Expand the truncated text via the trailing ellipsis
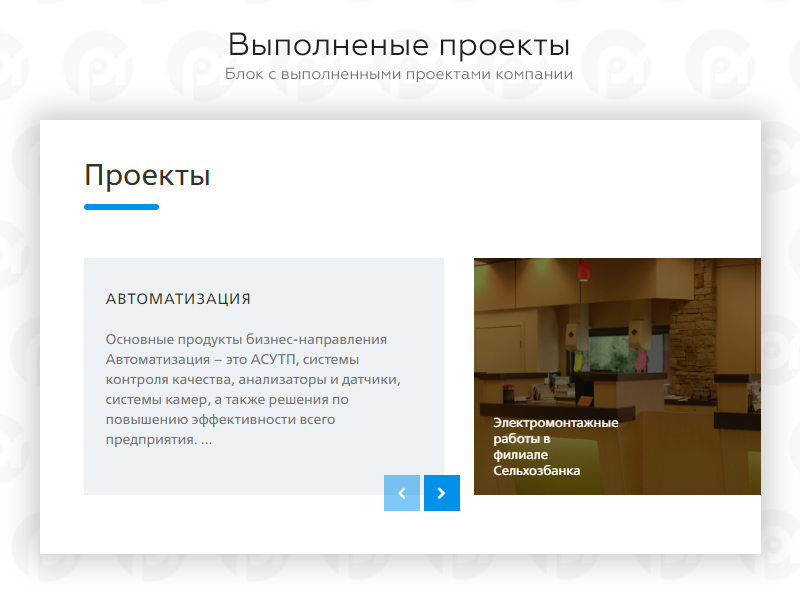Image resolution: width=800 pixels, height=600 pixels. (x=206, y=440)
